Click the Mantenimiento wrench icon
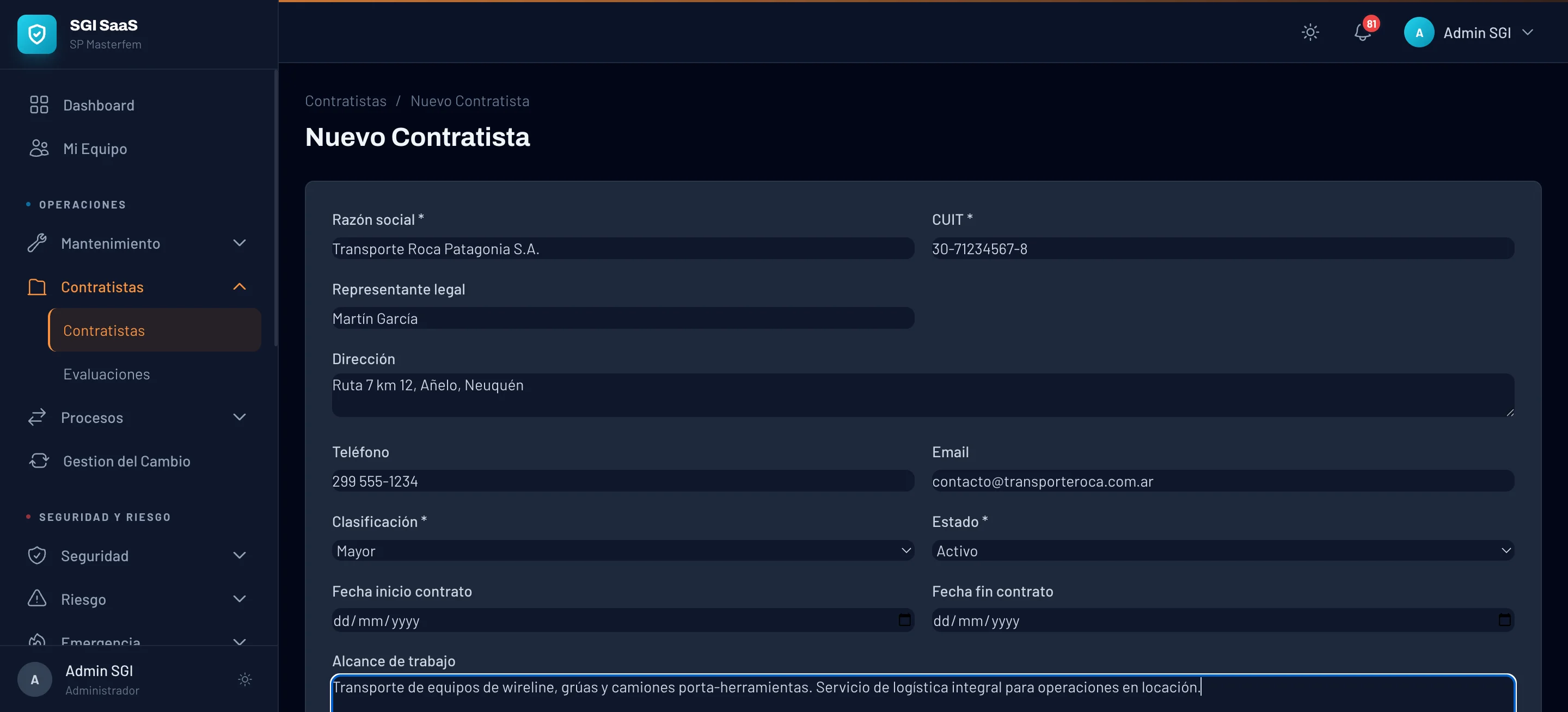1568x712 pixels. (x=37, y=243)
